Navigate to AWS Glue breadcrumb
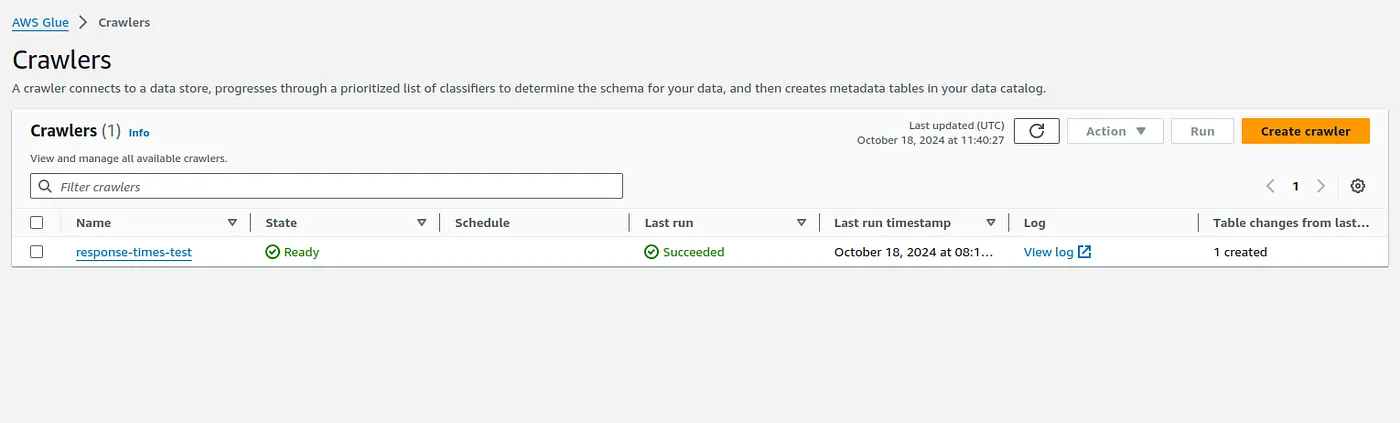1400x423 pixels. coord(39,22)
